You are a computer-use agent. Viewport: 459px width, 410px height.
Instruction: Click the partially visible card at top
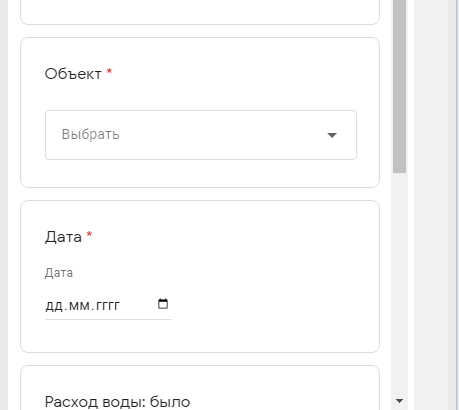click(x=200, y=12)
